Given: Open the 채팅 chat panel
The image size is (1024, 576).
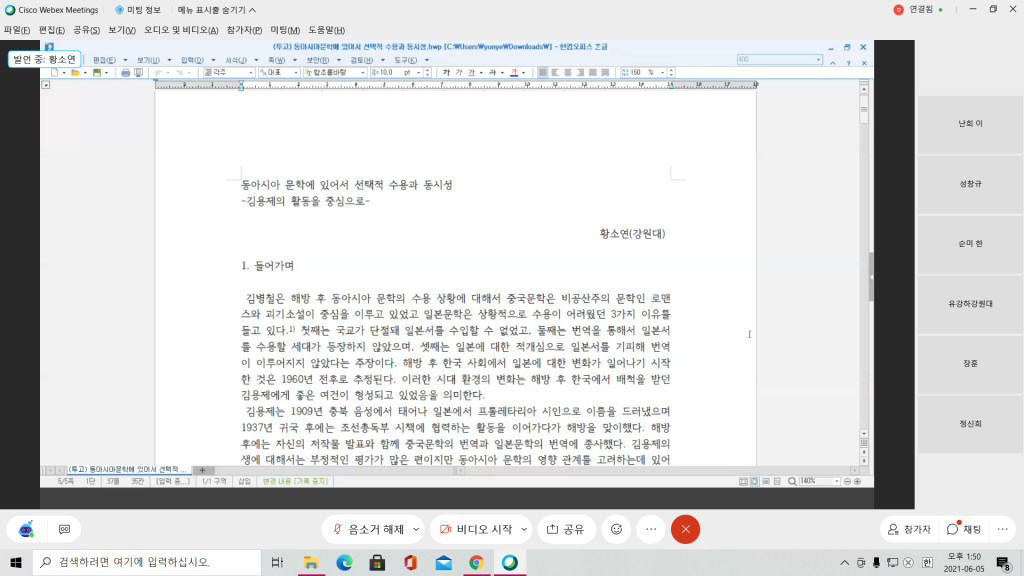Looking at the screenshot, I should point(965,529).
